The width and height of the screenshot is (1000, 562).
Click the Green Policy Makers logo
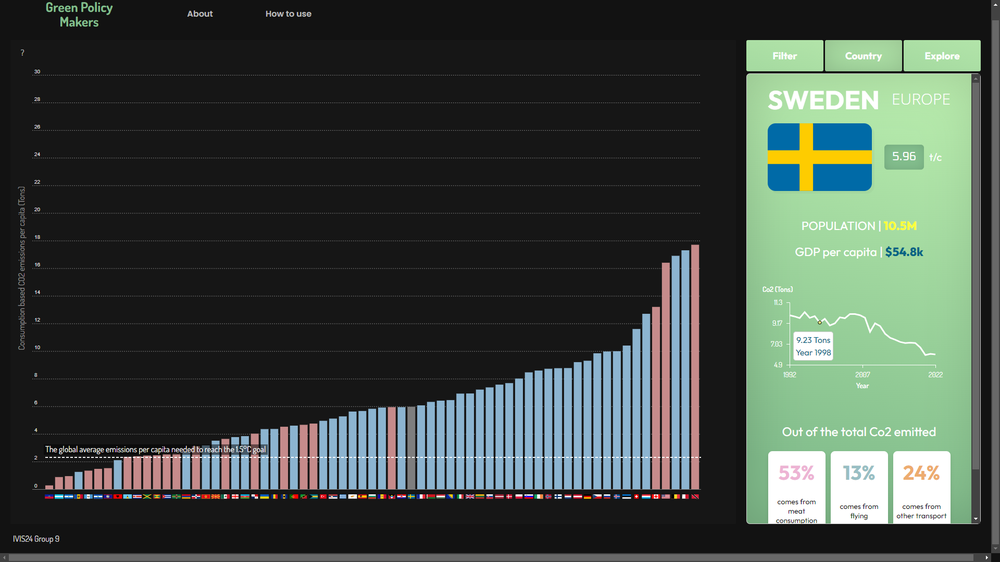pos(79,15)
